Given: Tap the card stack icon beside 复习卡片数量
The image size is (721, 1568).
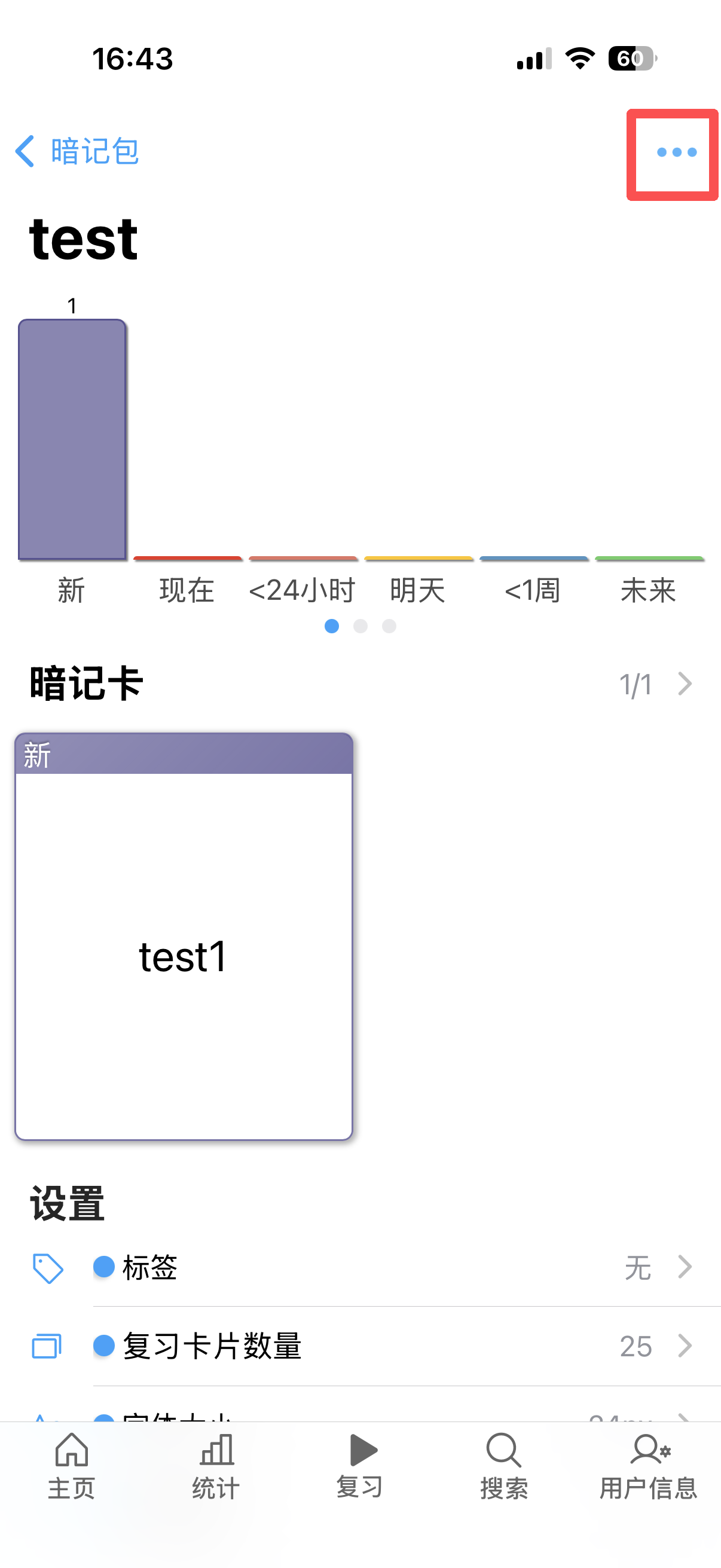Looking at the screenshot, I should coord(47,1346).
